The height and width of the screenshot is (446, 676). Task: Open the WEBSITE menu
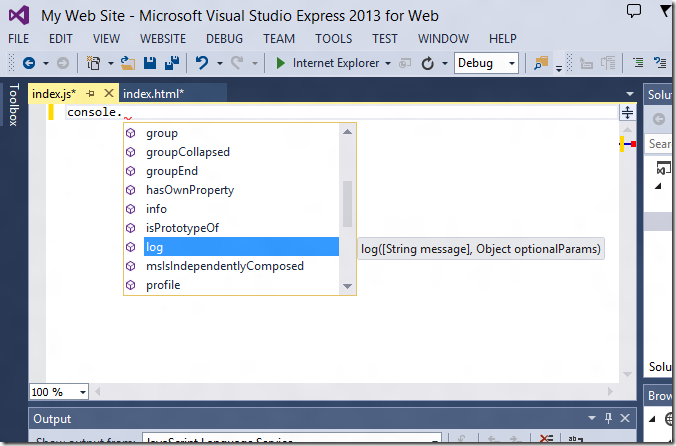coord(162,38)
